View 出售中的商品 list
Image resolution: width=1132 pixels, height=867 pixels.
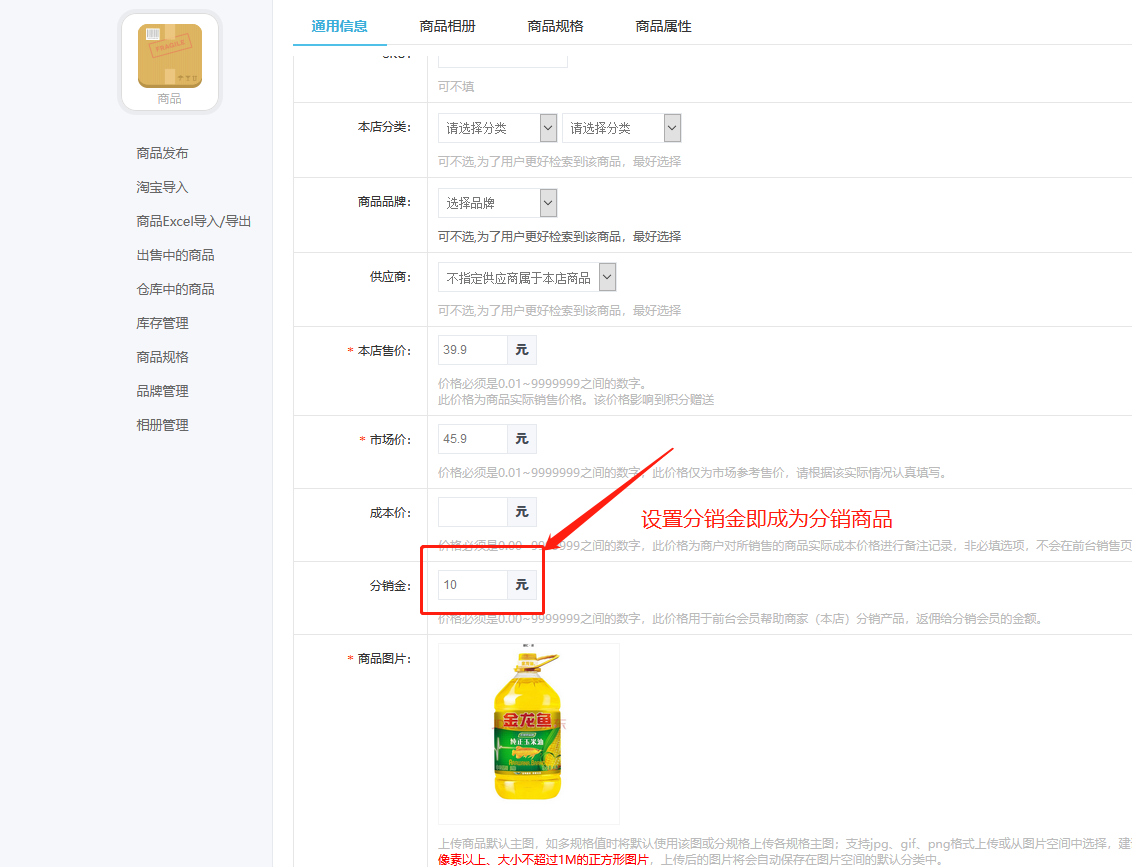coord(175,255)
